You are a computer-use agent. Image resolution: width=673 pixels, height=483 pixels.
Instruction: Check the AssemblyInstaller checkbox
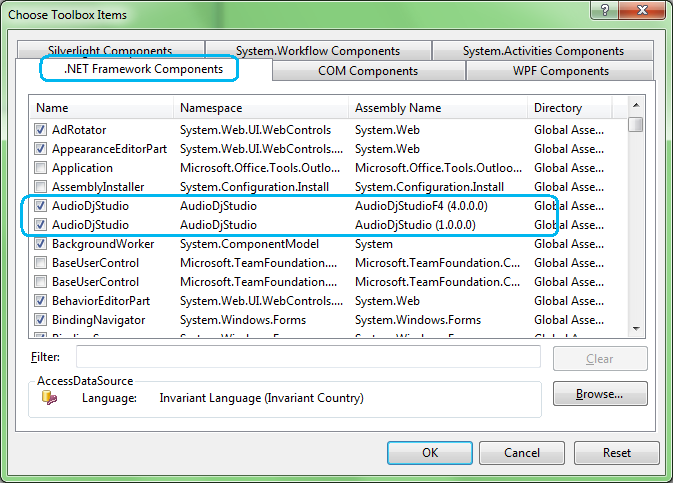pyautogui.click(x=41, y=187)
